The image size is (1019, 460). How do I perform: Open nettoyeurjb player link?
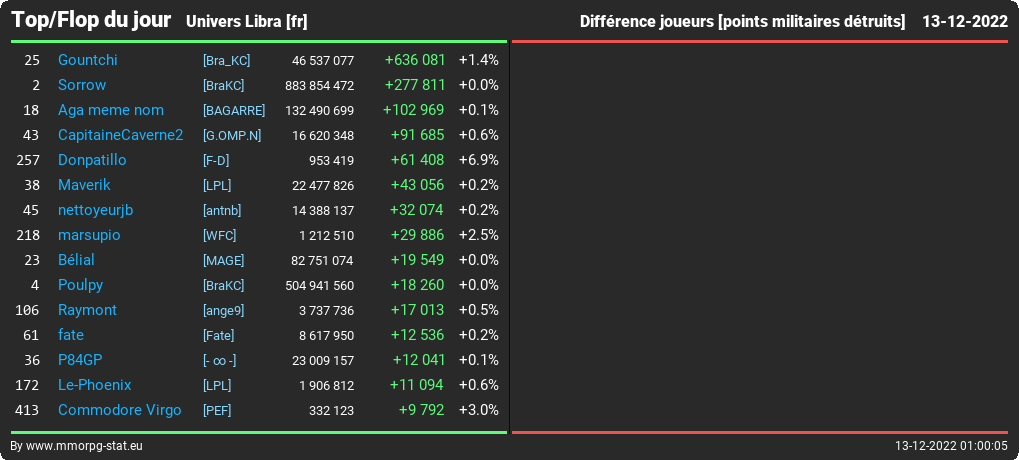[x=96, y=210]
